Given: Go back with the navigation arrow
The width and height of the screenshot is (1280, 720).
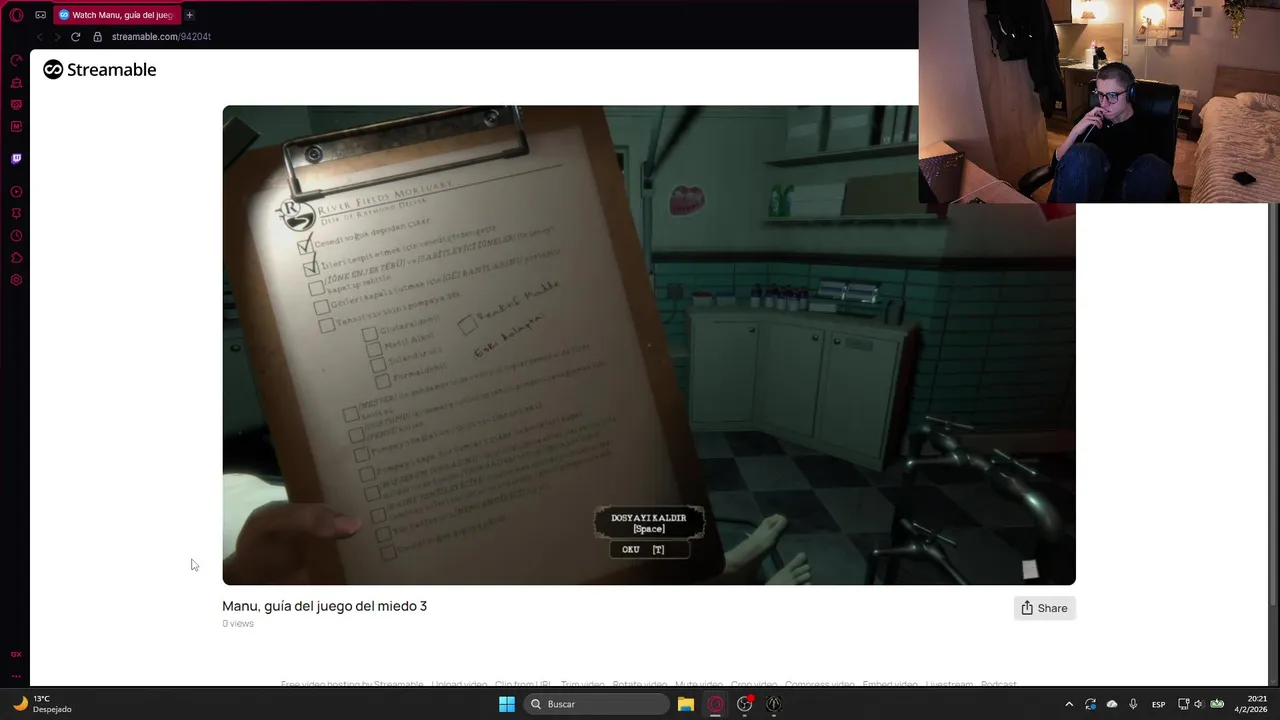Looking at the screenshot, I should point(40,37).
